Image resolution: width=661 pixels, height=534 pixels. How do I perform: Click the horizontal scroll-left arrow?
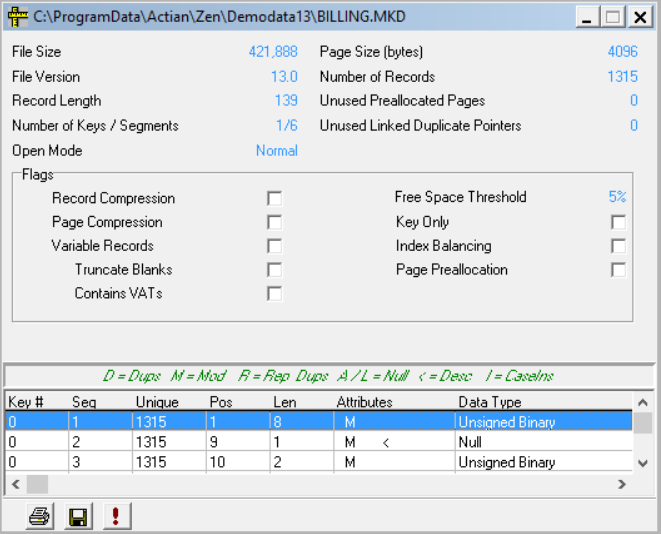(x=16, y=484)
